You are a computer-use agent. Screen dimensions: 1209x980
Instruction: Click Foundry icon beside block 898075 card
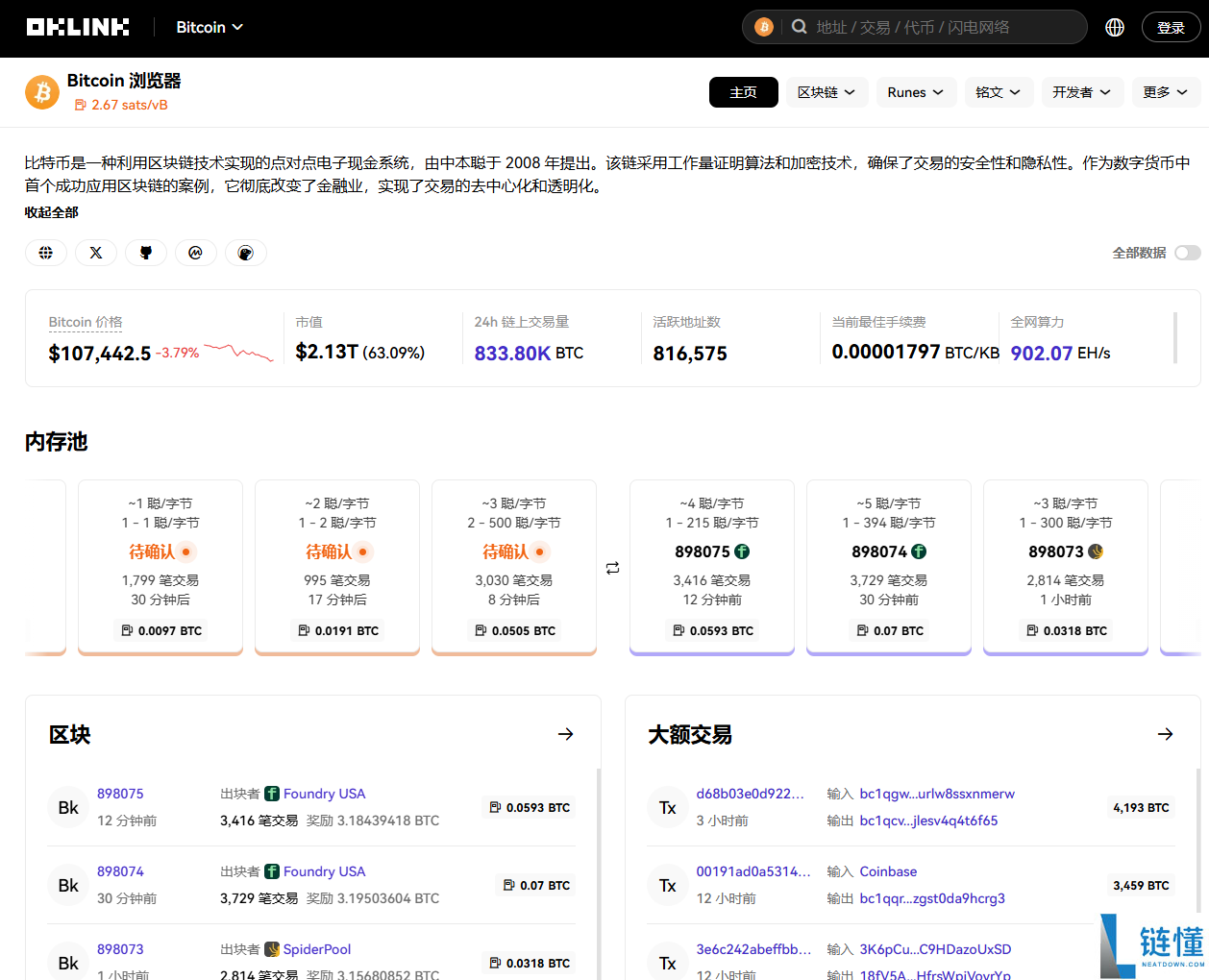(742, 551)
